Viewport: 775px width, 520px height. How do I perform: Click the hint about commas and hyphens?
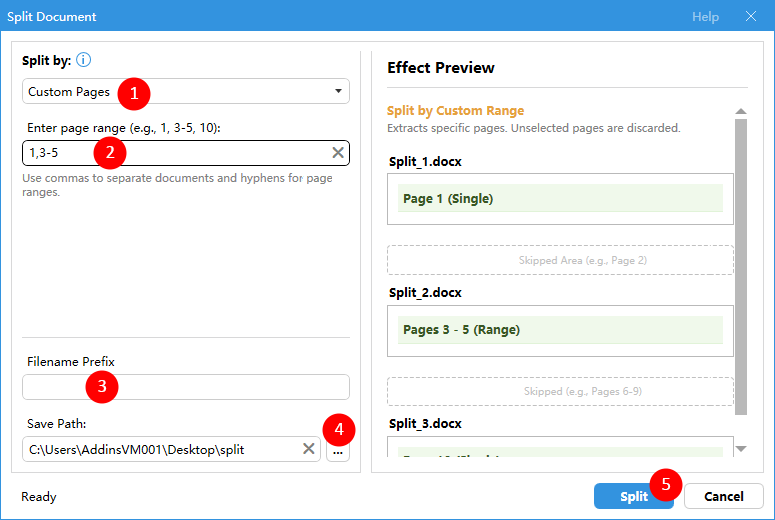[x=177, y=185]
